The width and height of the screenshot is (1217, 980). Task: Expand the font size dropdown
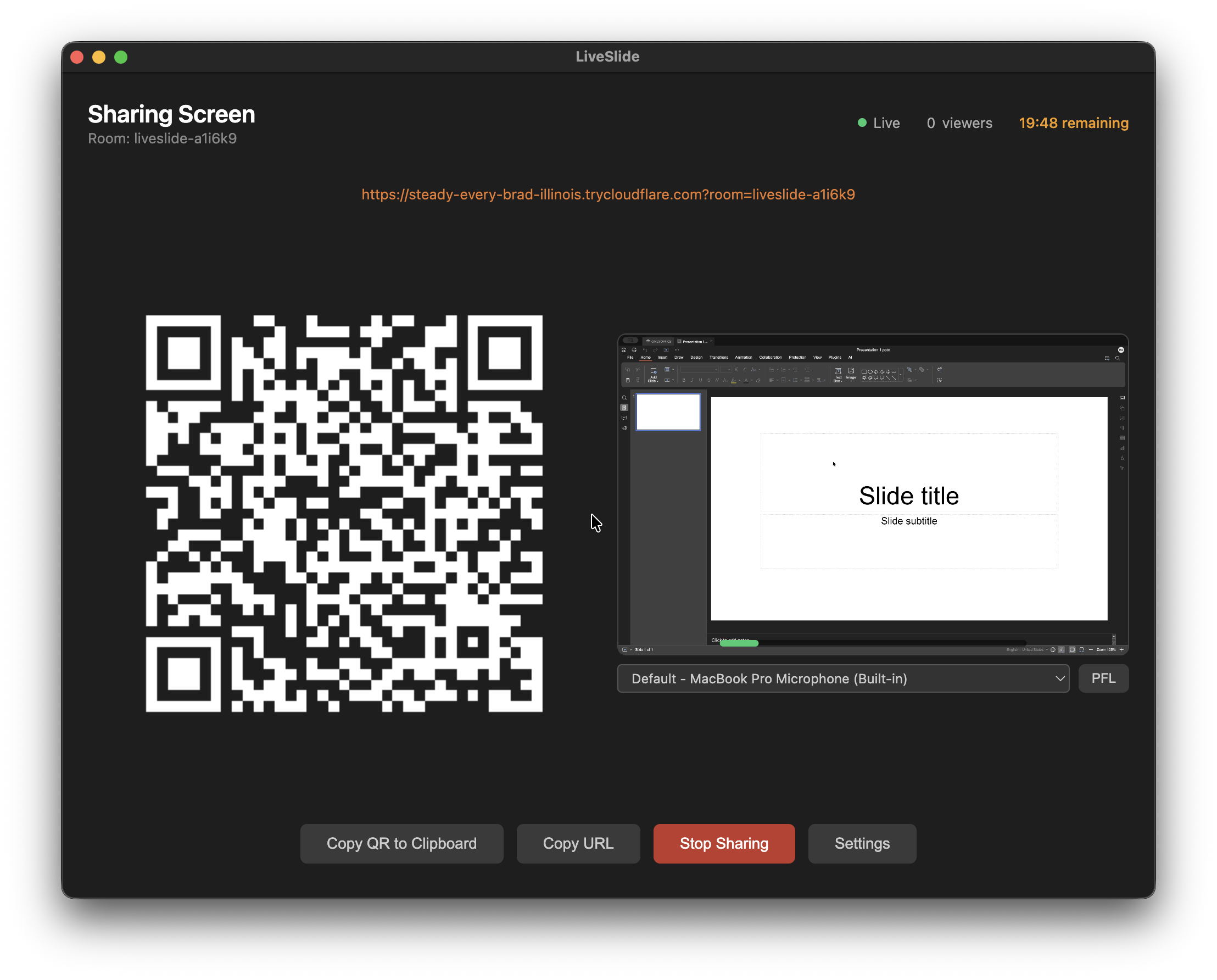(729, 369)
